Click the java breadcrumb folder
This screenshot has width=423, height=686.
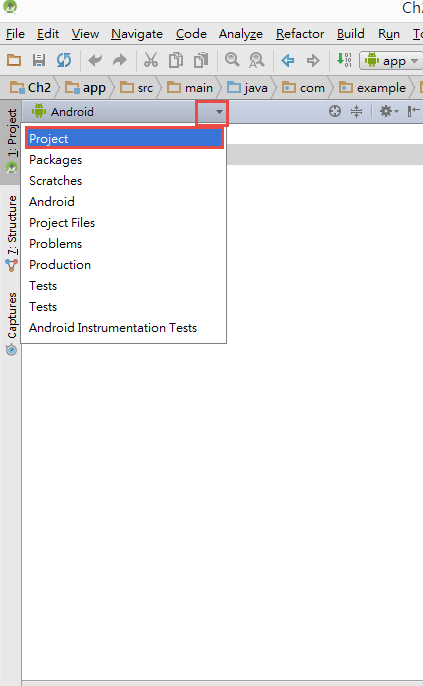tap(247, 88)
